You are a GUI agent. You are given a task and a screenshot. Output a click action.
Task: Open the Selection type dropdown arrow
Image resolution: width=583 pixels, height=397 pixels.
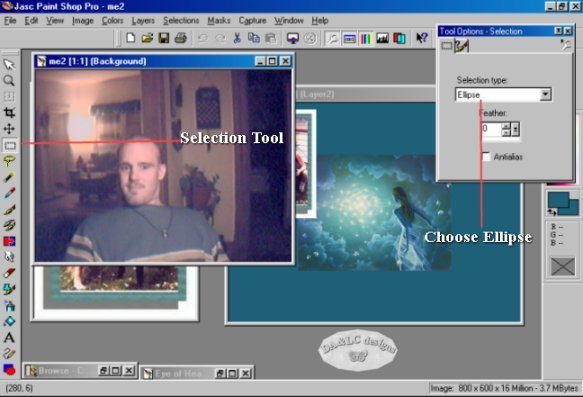coord(545,94)
